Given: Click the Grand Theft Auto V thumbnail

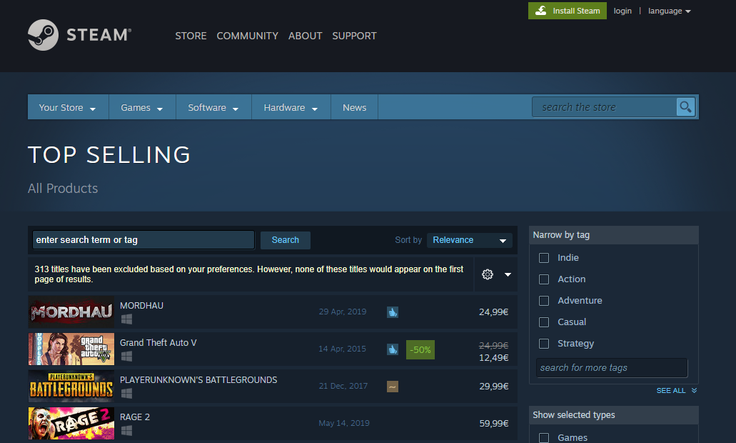Looking at the screenshot, I should click(71, 349).
